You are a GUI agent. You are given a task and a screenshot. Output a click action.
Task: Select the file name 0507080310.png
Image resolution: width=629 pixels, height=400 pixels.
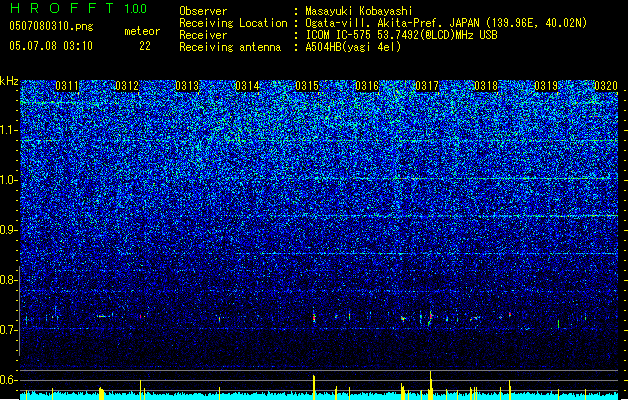[51, 26]
